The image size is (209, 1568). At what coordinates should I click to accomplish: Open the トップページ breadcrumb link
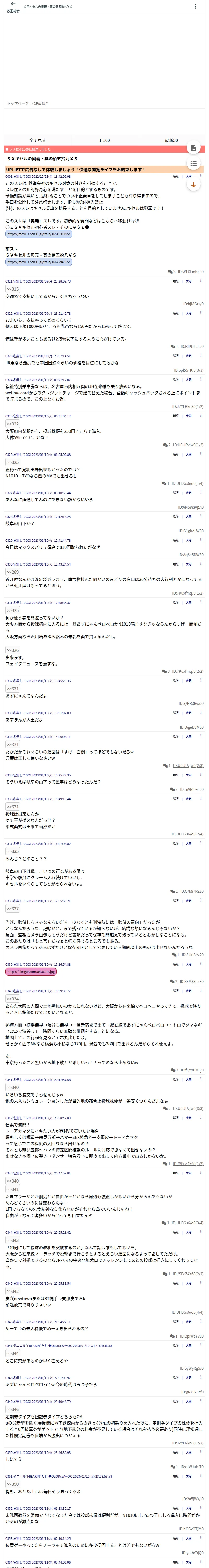click(18, 103)
